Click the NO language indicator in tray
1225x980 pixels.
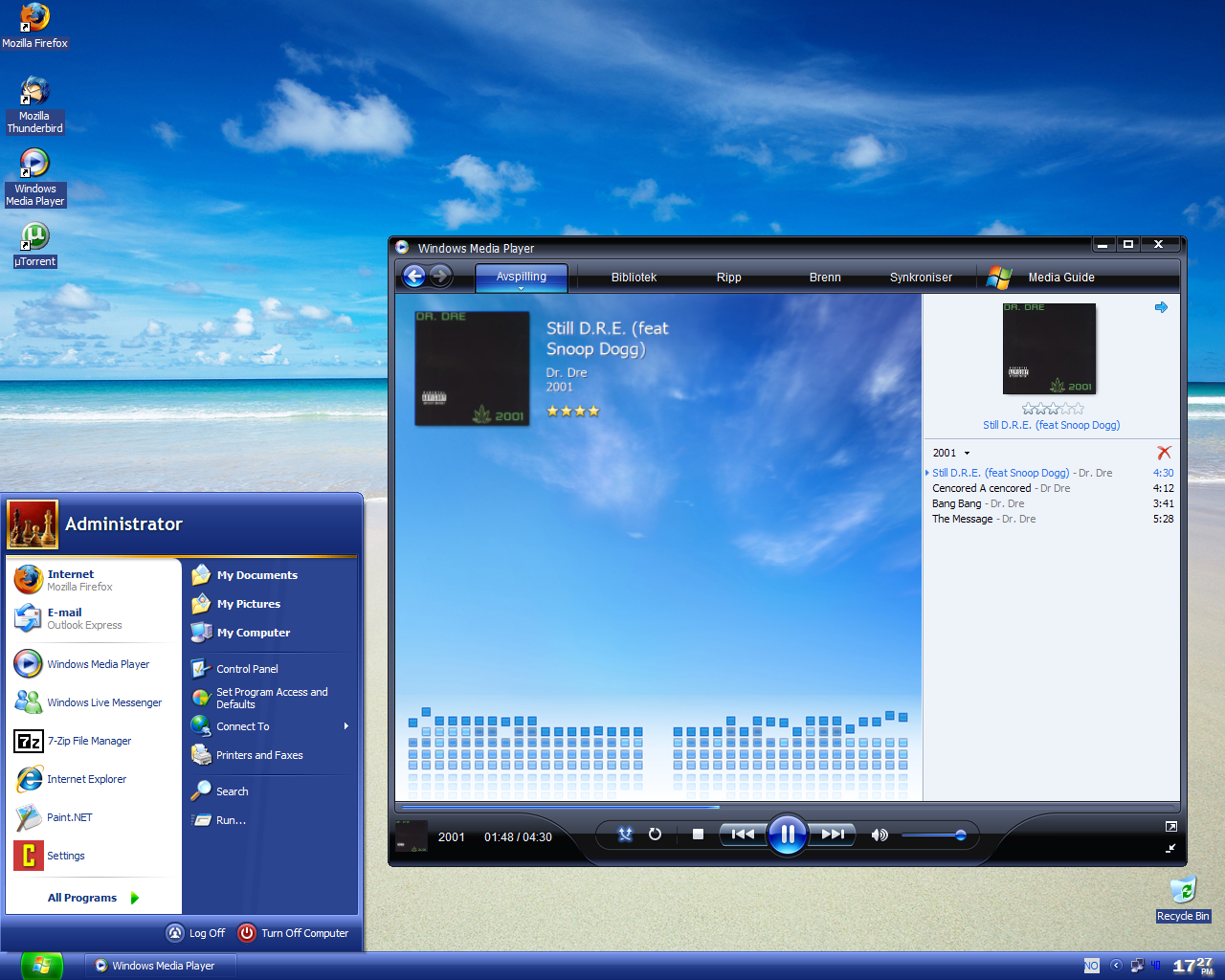tap(1091, 966)
